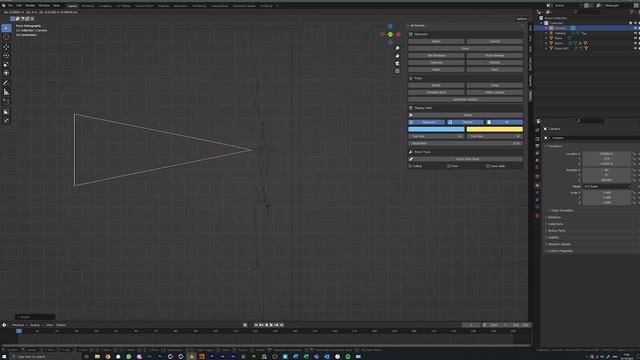The height and width of the screenshot is (360, 640).
Task: Hide Camera object in outliner viewport
Action: [635, 28]
